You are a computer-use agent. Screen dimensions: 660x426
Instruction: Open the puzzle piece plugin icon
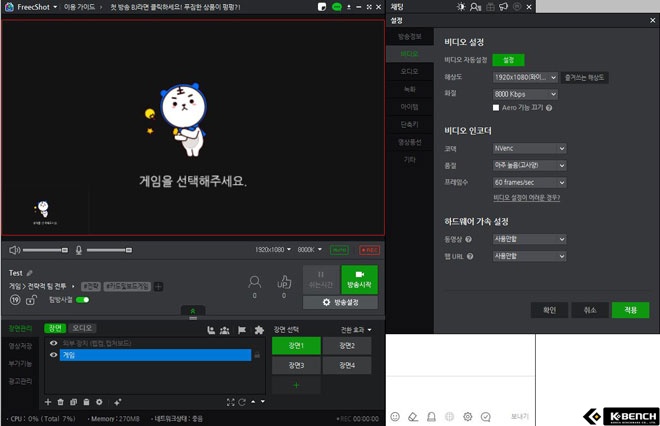259,330
